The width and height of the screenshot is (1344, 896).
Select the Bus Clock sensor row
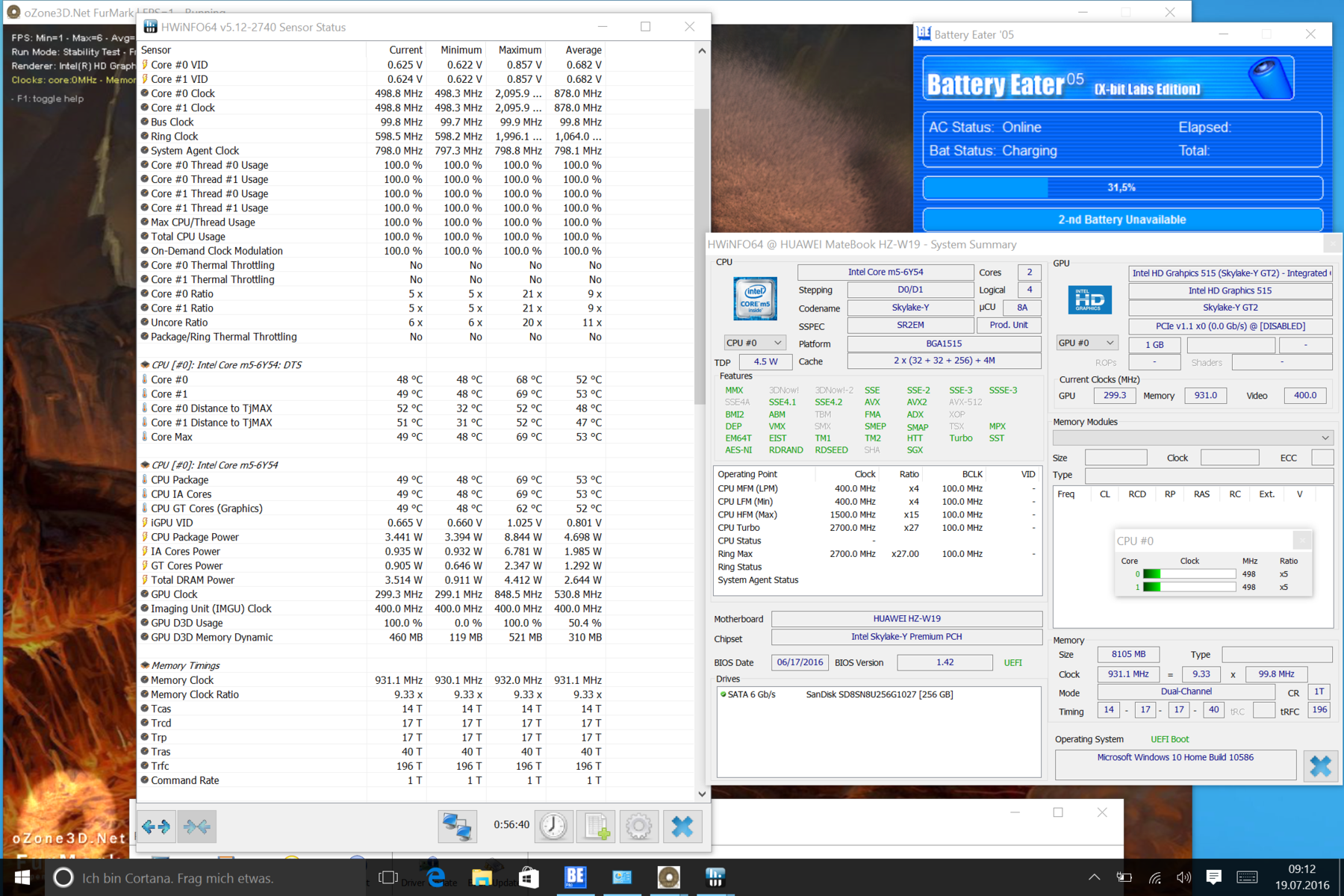[372, 122]
